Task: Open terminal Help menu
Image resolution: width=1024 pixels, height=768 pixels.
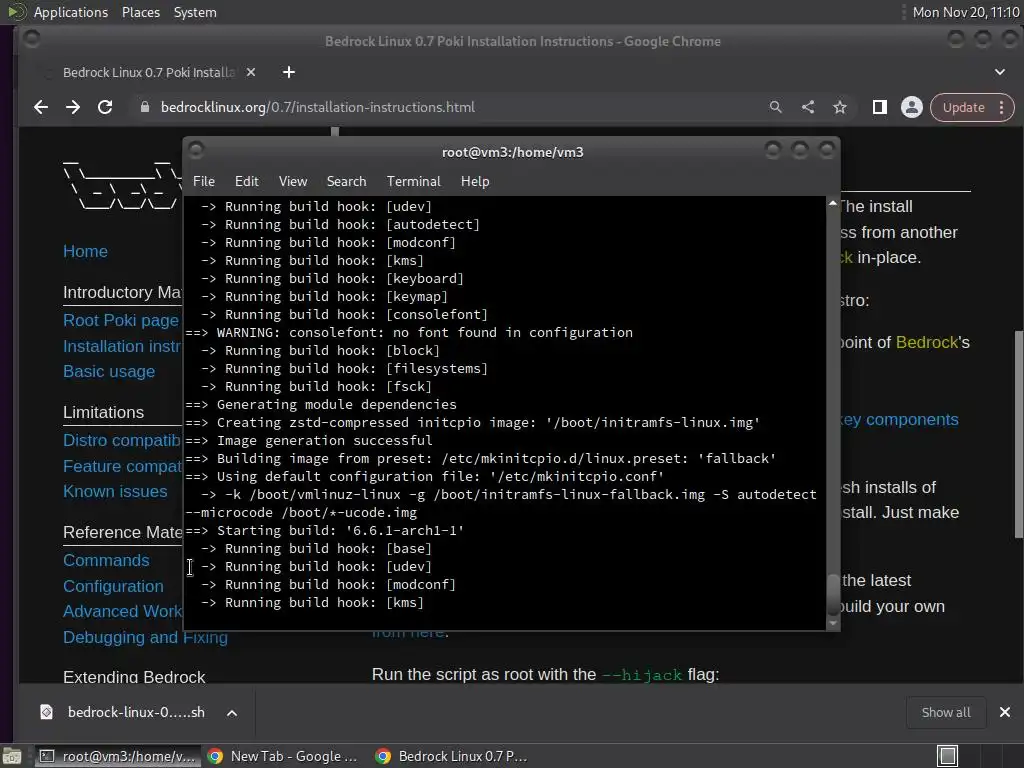Action: tap(475, 182)
